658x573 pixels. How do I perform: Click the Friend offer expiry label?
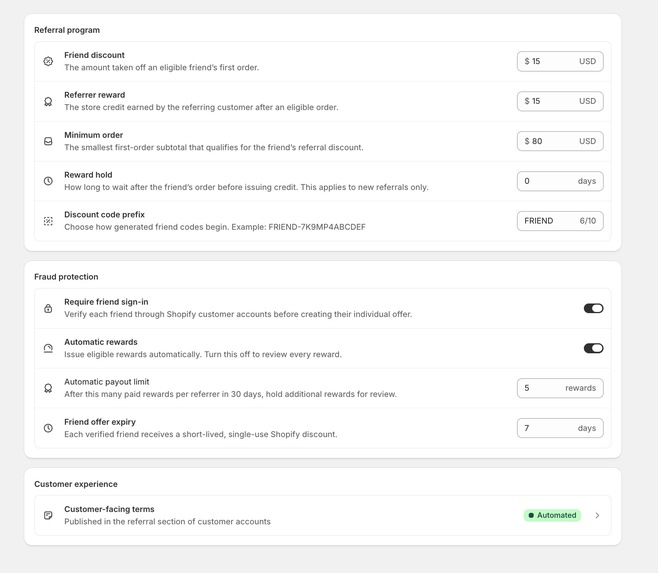tap(100, 421)
